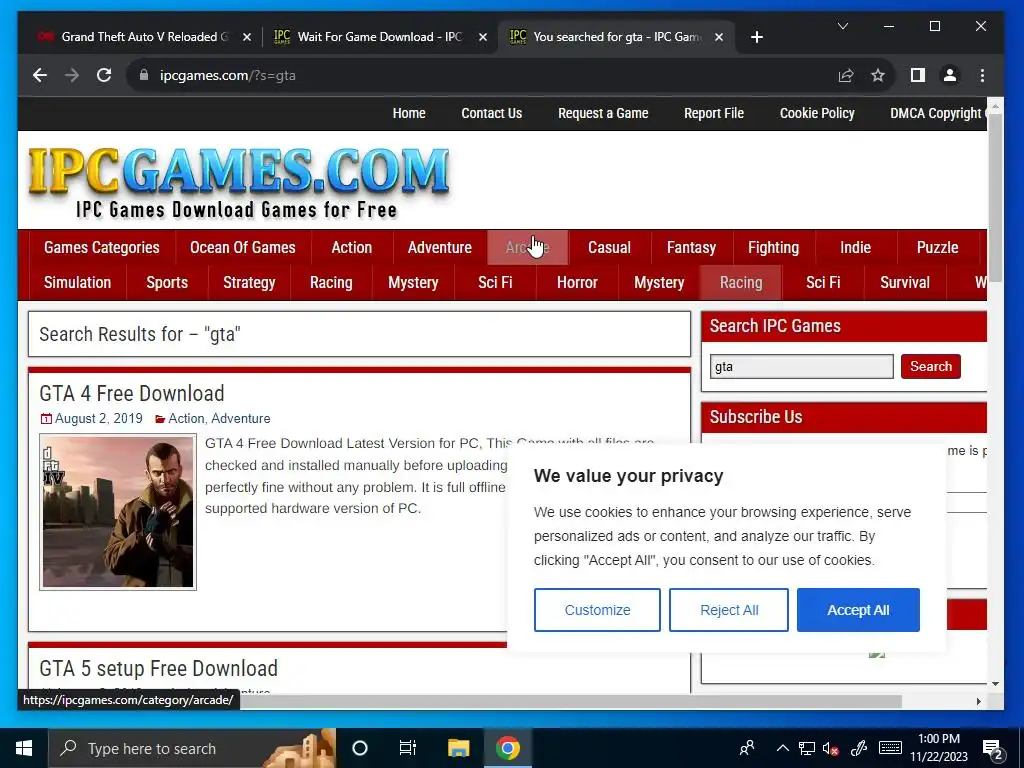Share this page using the share icon
This screenshot has width=1024, height=768.
click(x=846, y=76)
